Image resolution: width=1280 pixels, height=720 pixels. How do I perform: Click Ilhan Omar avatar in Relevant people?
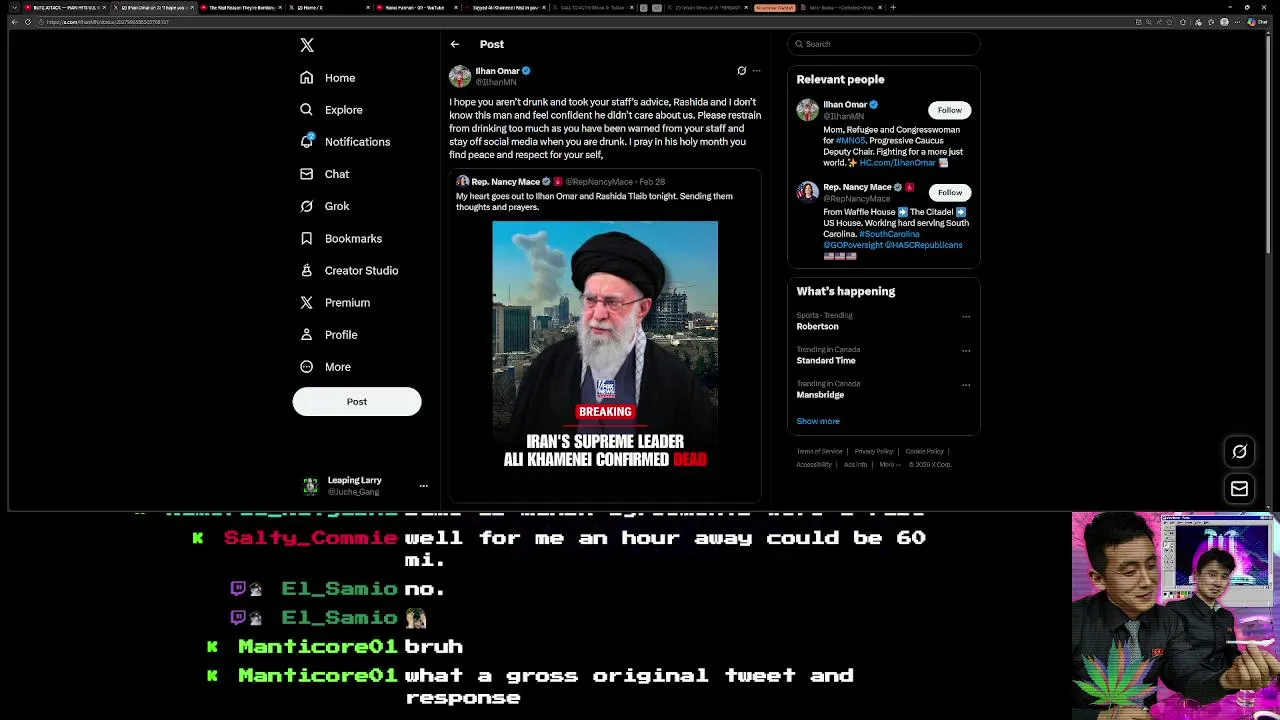(x=807, y=110)
